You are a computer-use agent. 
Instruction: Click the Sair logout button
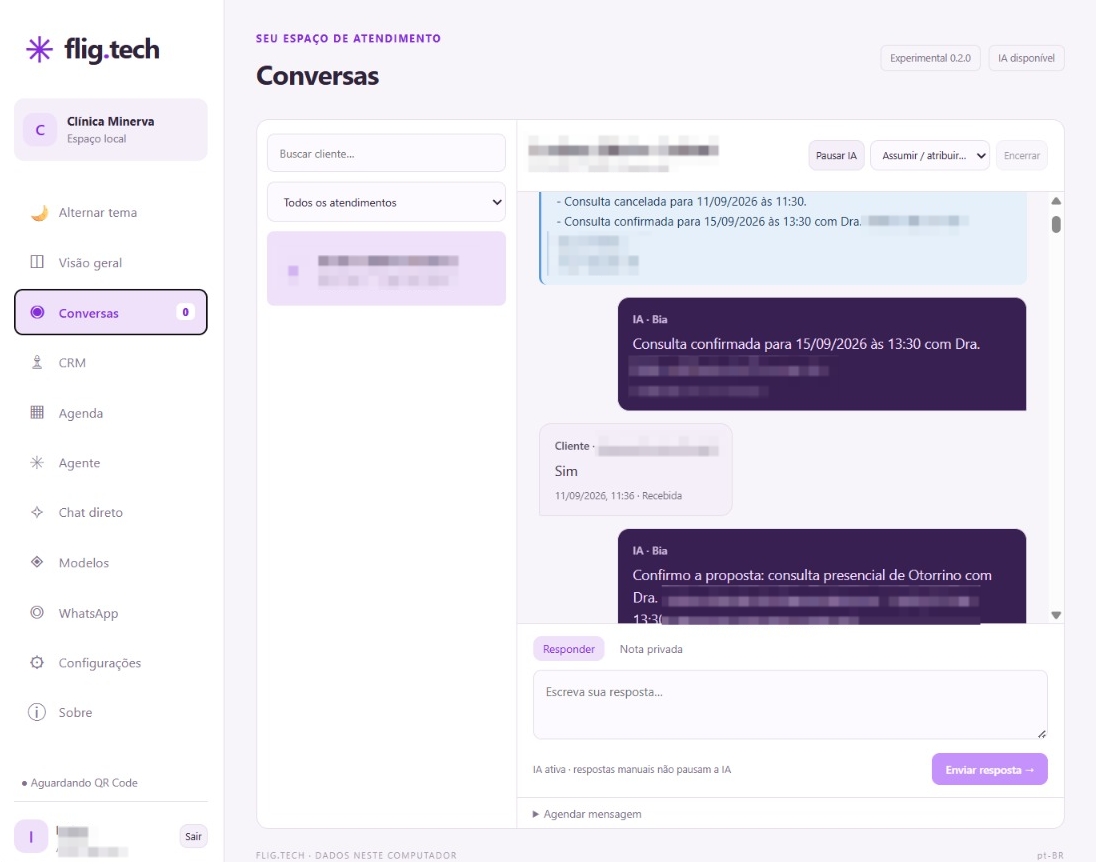194,836
